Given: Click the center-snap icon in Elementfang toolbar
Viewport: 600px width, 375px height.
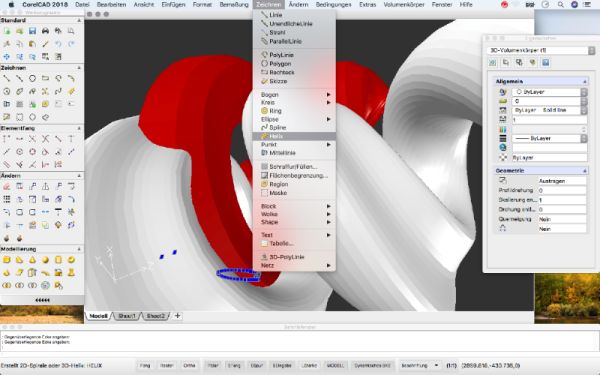Looking at the screenshot, I should click(x=20, y=152).
